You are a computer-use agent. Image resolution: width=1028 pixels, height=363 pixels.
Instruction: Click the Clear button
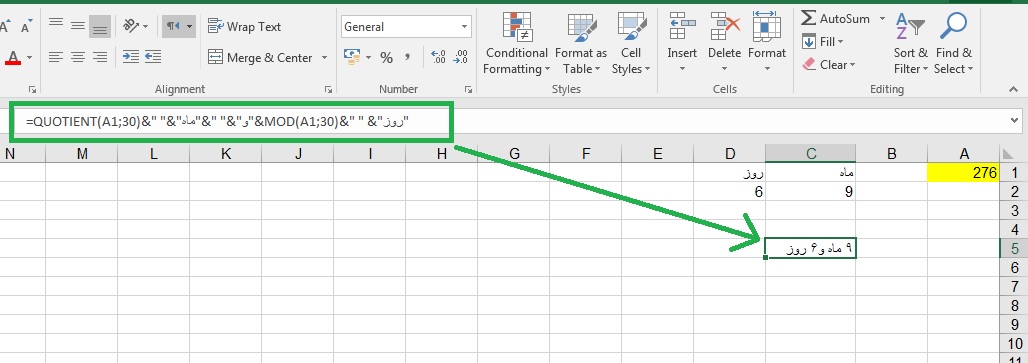click(x=829, y=65)
